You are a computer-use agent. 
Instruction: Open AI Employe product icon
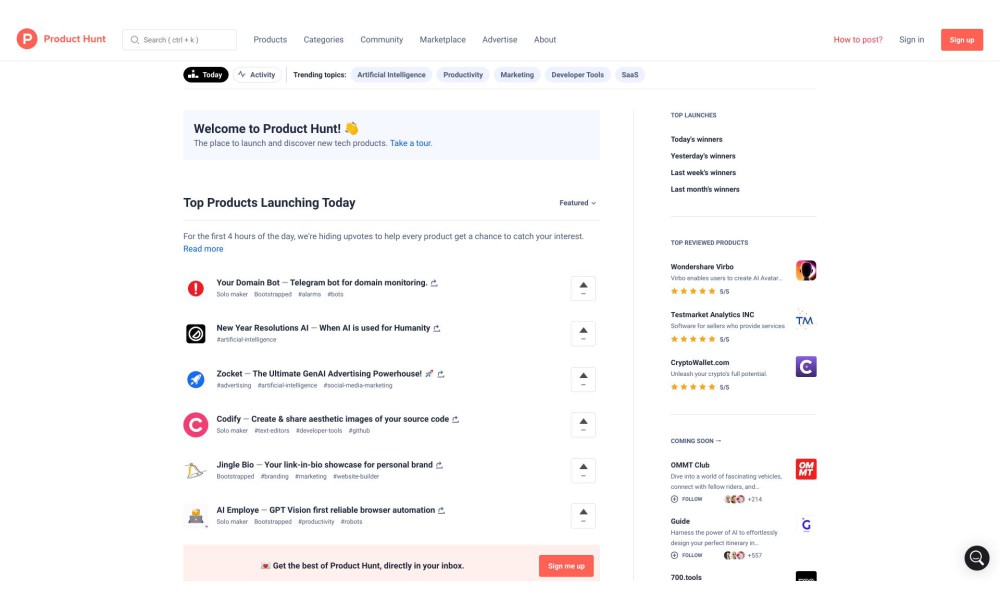tap(196, 516)
